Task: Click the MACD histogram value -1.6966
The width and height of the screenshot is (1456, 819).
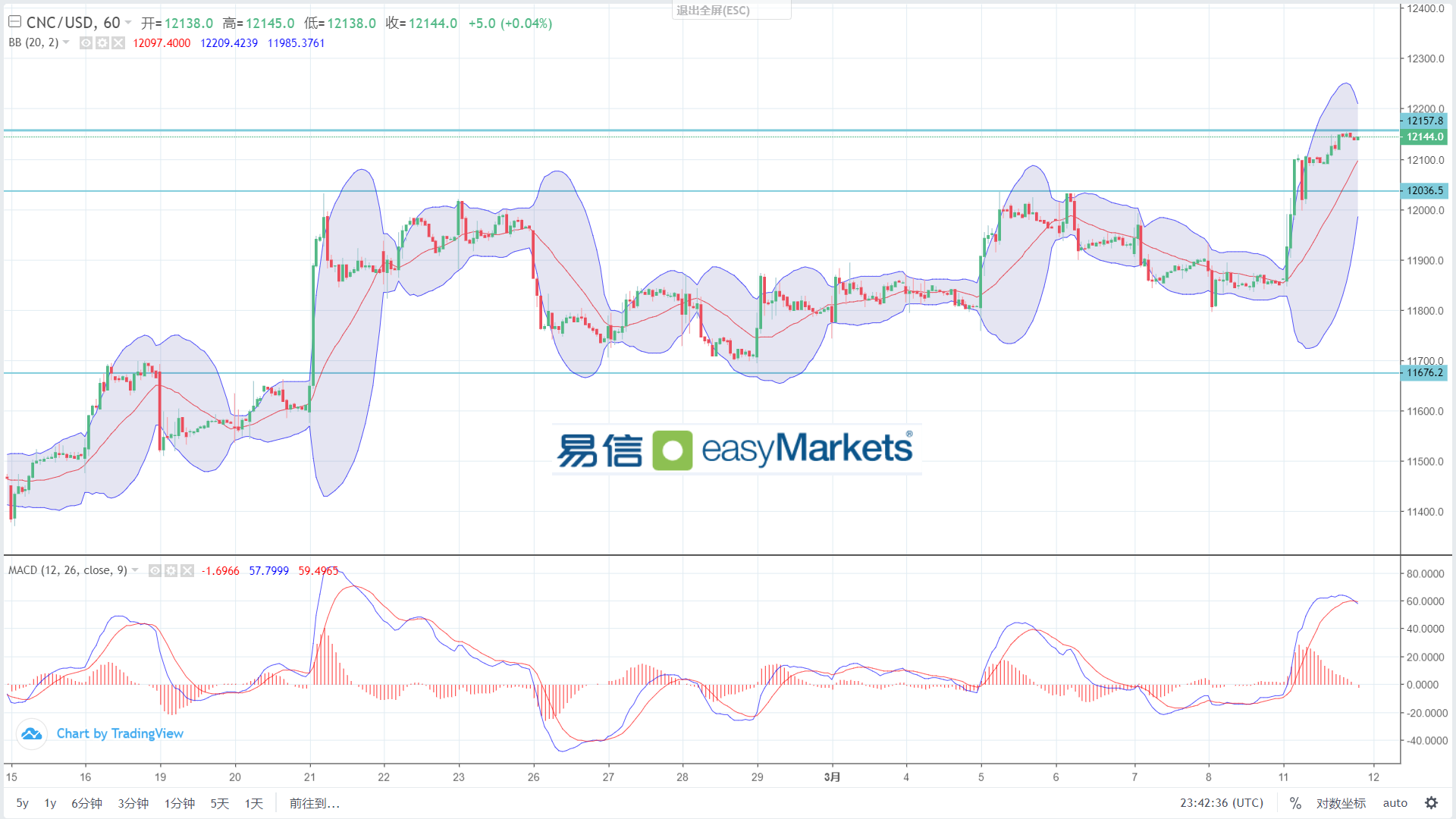Action: click(220, 570)
